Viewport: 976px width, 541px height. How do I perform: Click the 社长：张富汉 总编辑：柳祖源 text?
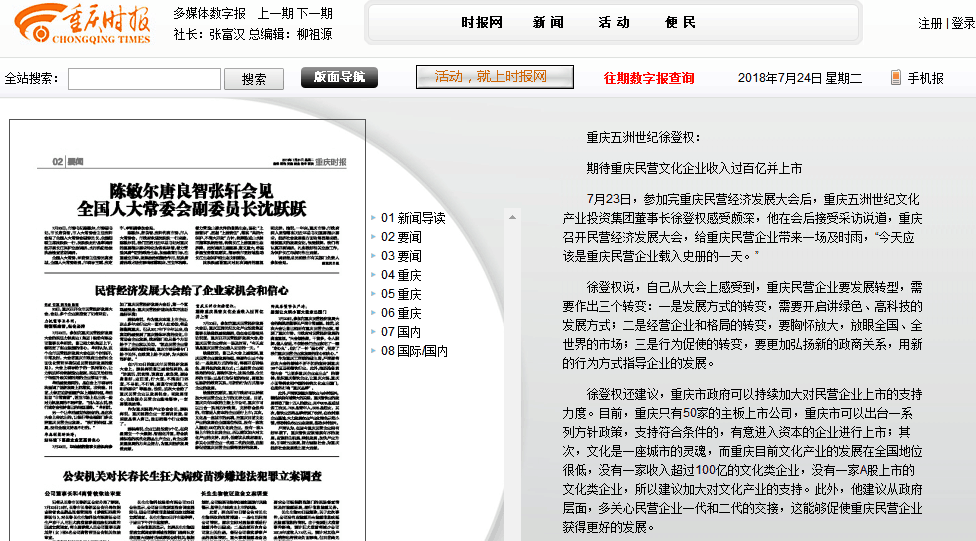tap(253, 34)
